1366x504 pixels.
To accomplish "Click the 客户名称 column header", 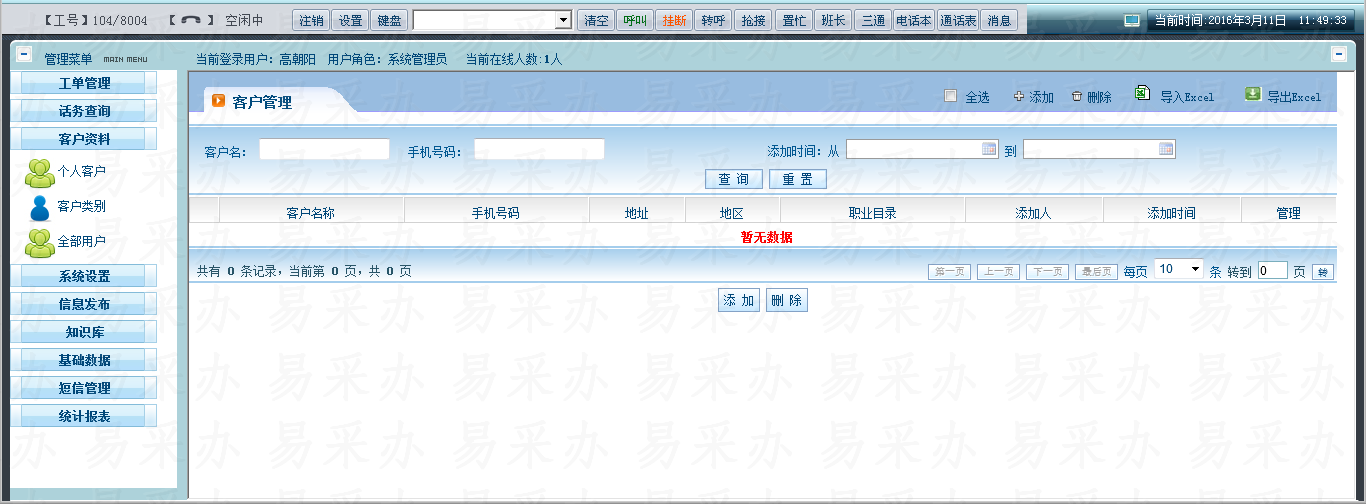I will click(x=311, y=213).
